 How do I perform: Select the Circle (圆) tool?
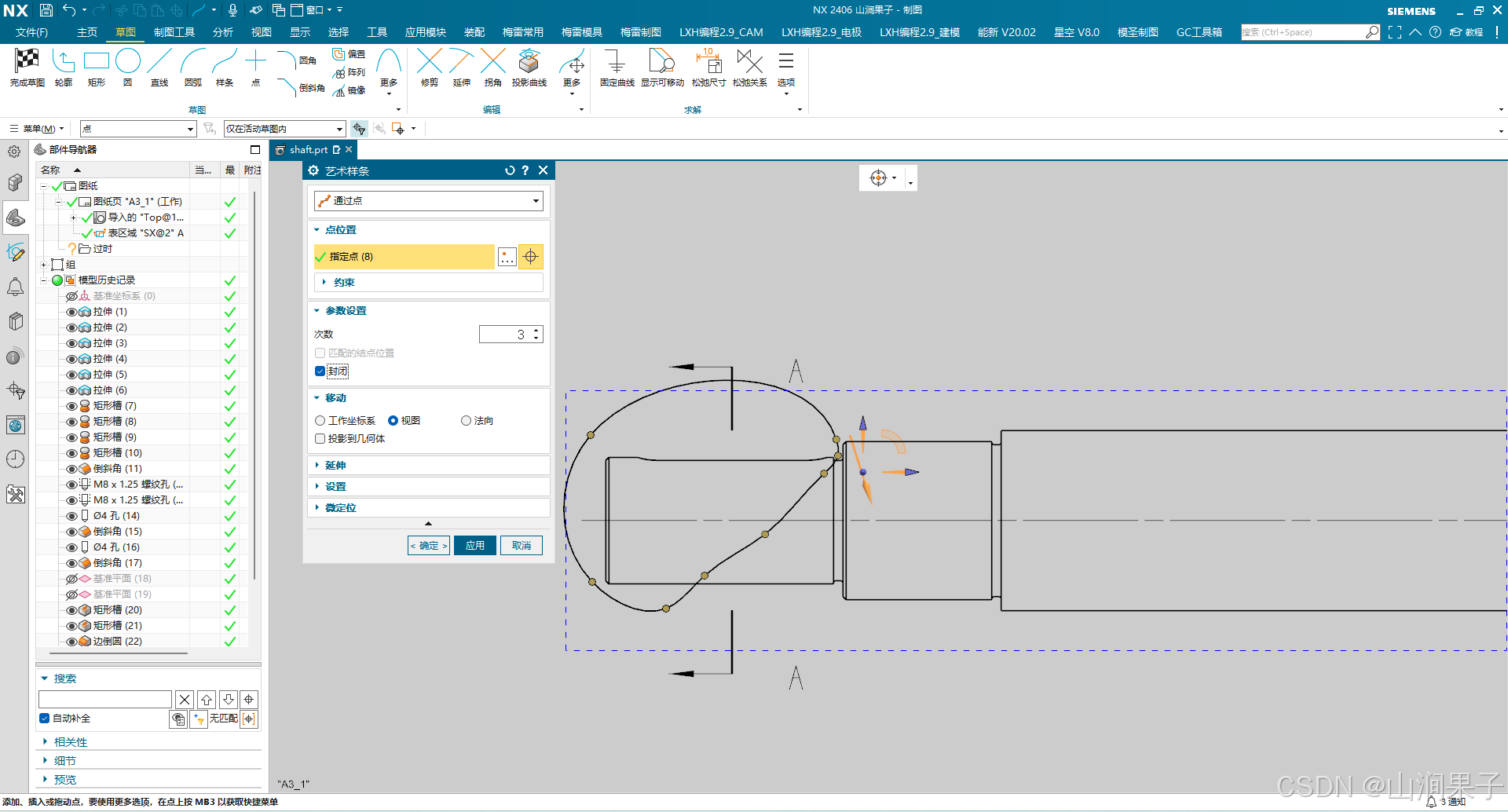(127, 61)
